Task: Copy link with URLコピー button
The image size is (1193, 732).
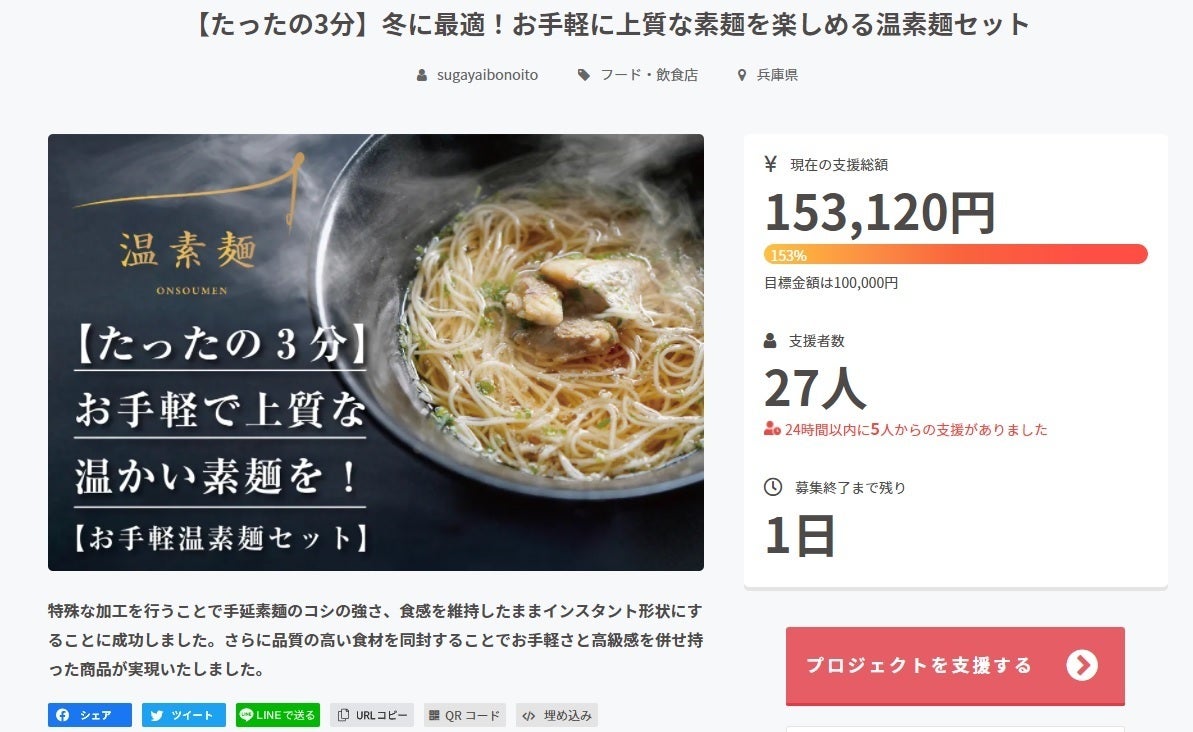Action: [x=372, y=715]
